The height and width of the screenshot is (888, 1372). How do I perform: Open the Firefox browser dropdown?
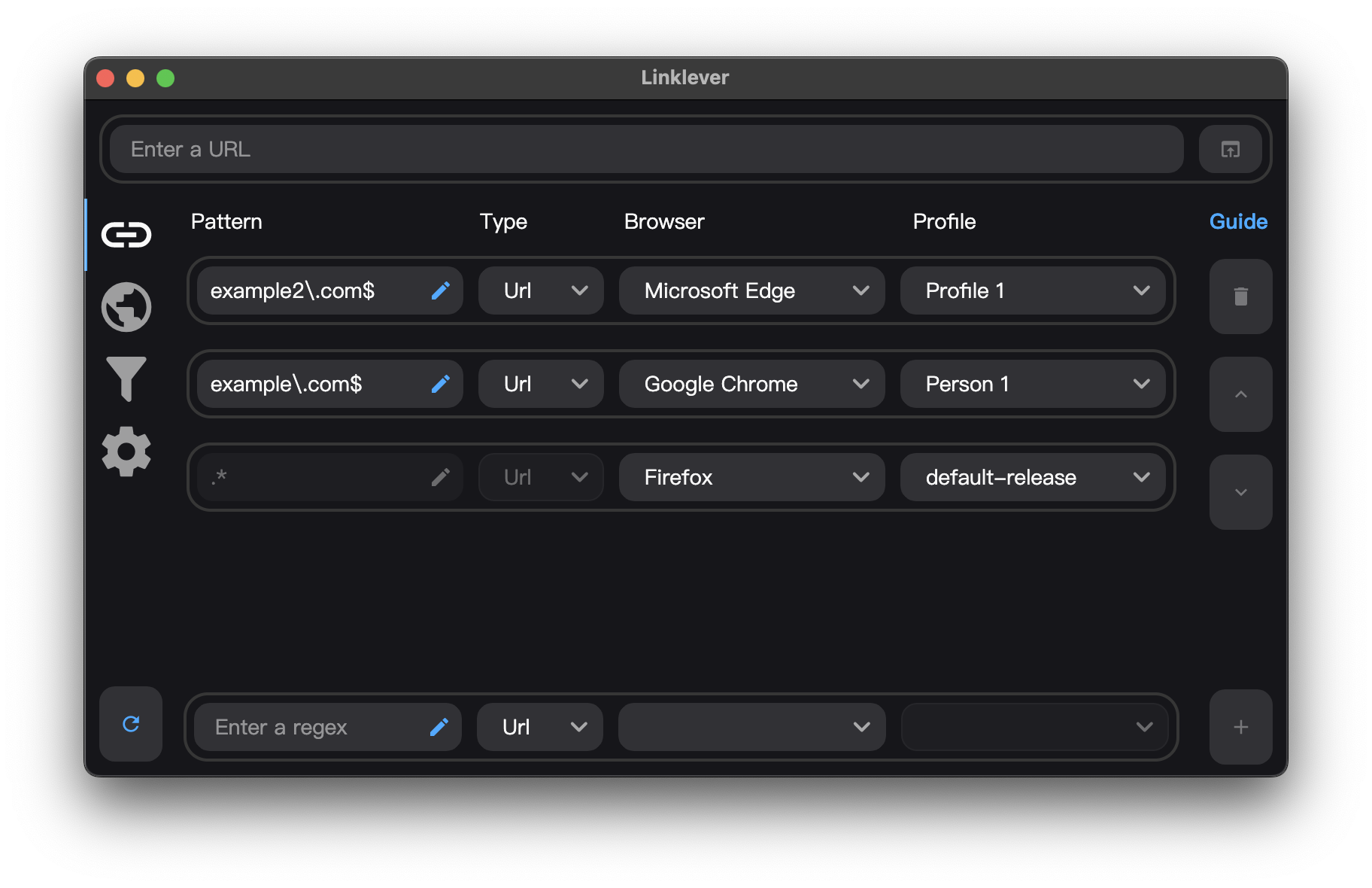coord(751,477)
